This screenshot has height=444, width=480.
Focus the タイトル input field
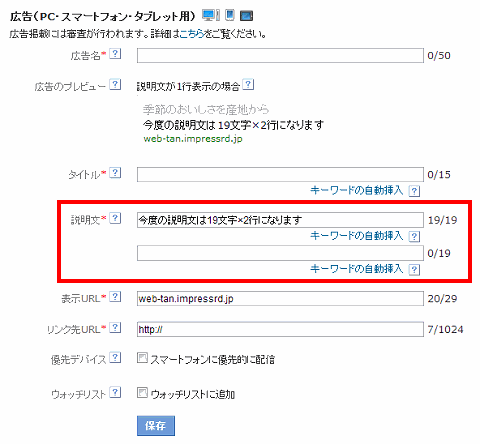280,175
